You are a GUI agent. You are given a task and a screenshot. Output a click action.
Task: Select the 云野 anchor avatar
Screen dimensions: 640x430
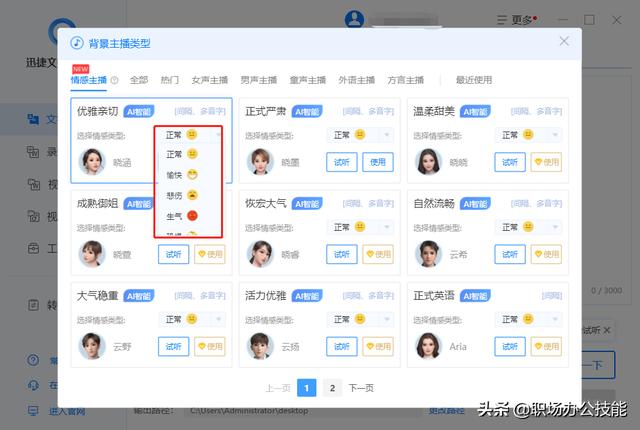(x=92, y=346)
